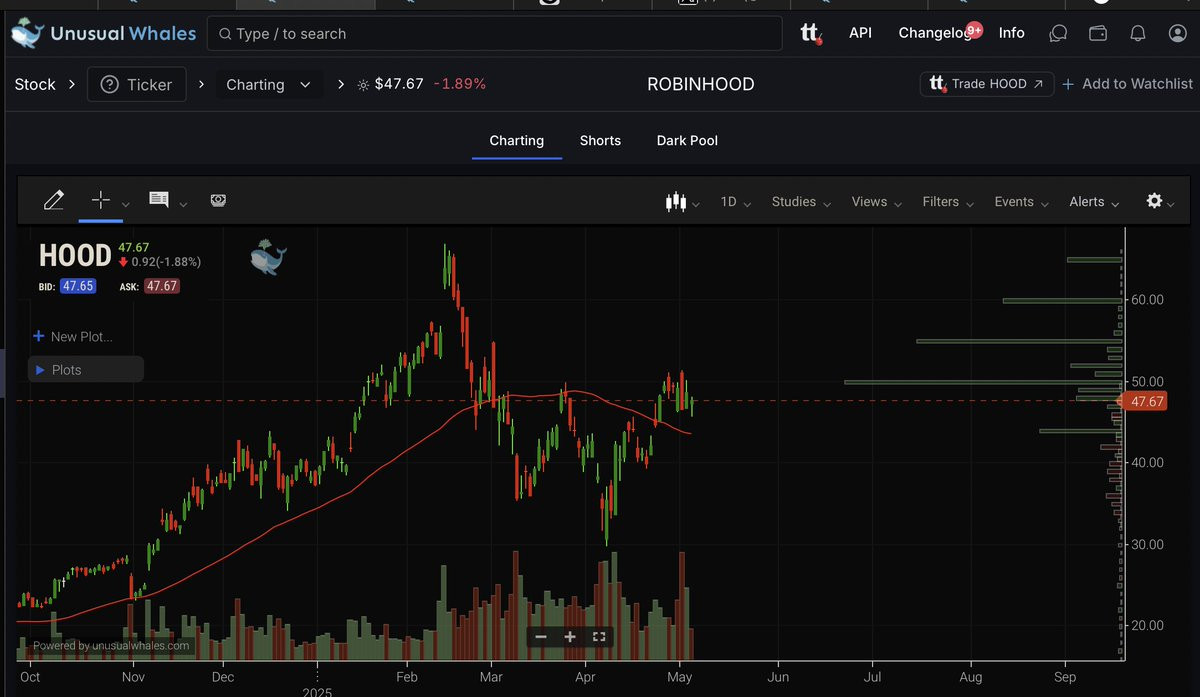Open the Filters dropdown
Screen dimensions: 1200x697
[948, 202]
